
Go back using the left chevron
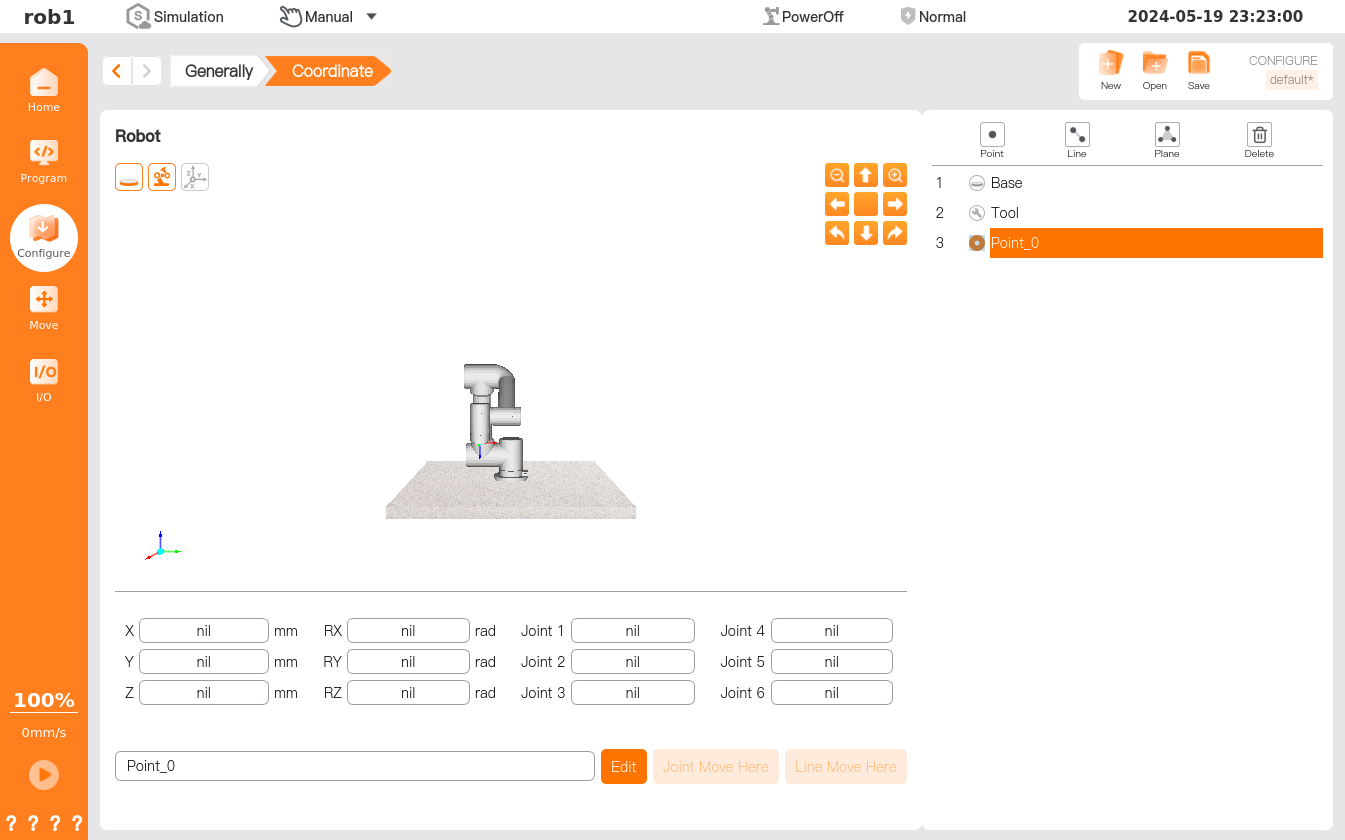click(117, 71)
